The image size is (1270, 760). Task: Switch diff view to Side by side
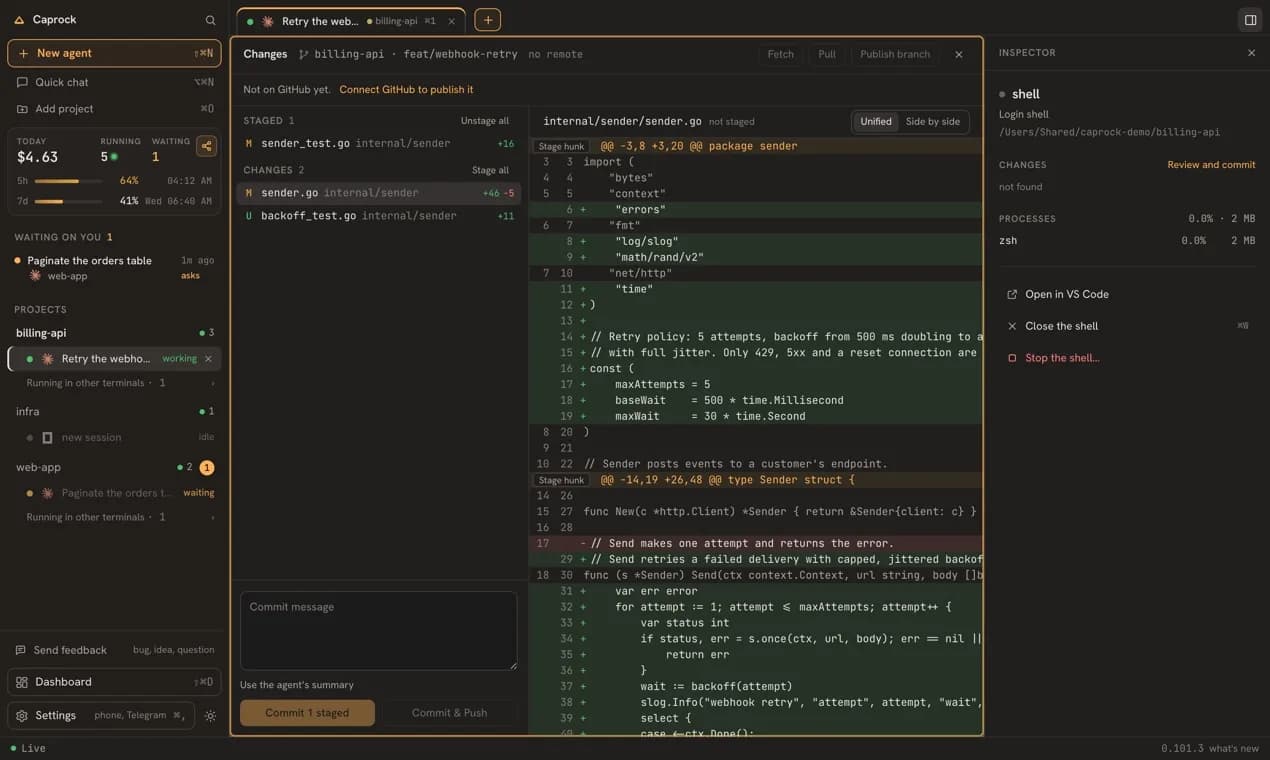[x=932, y=121]
